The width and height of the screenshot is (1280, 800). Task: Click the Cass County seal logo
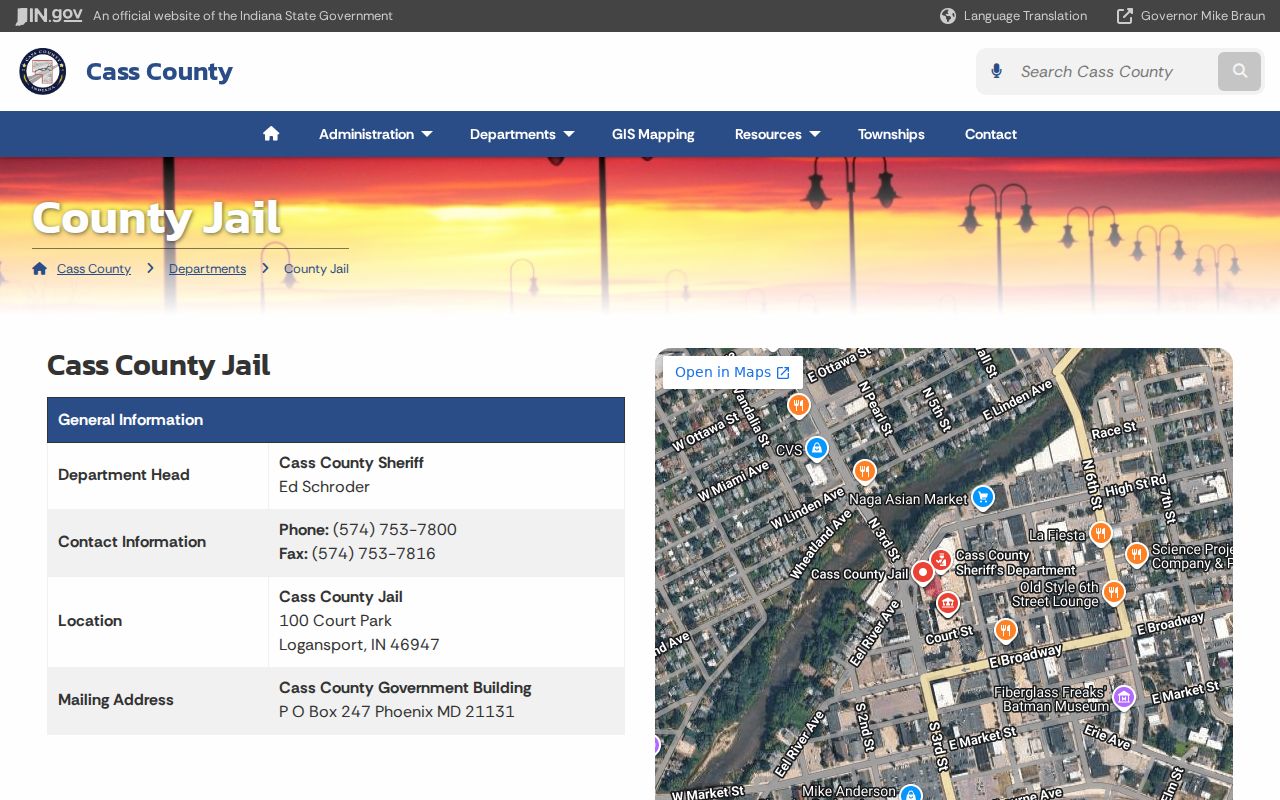[43, 71]
